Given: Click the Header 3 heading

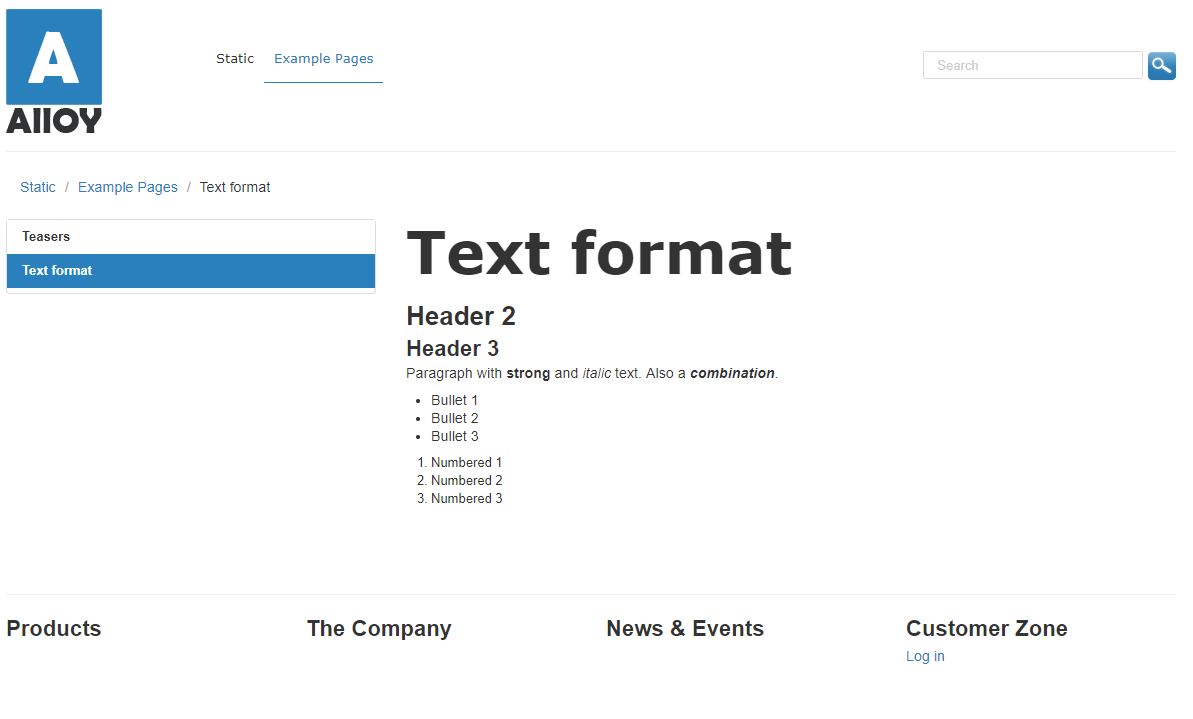Looking at the screenshot, I should click(x=452, y=349).
